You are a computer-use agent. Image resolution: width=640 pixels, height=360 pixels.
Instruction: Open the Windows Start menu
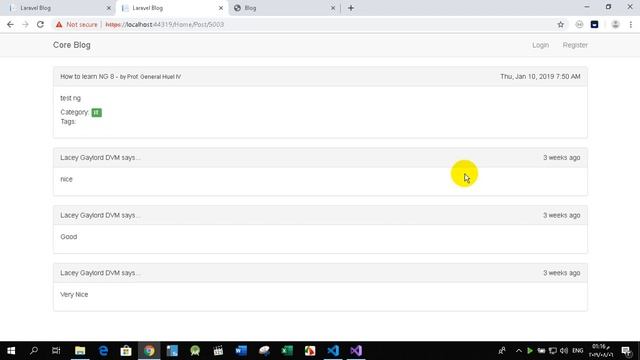pos(11,351)
